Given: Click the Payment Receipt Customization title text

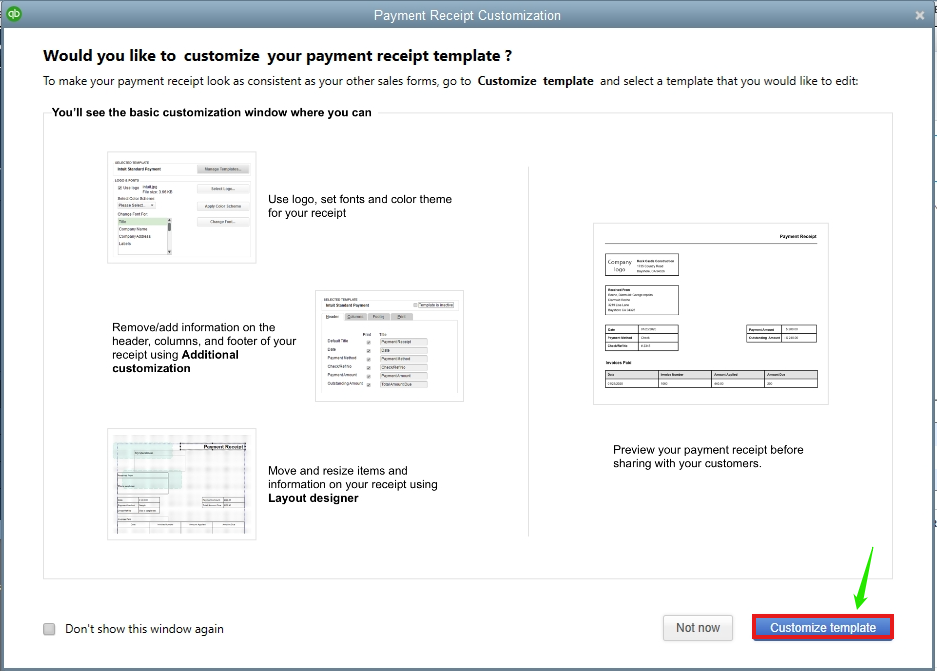Looking at the screenshot, I should pyautogui.click(x=467, y=16).
